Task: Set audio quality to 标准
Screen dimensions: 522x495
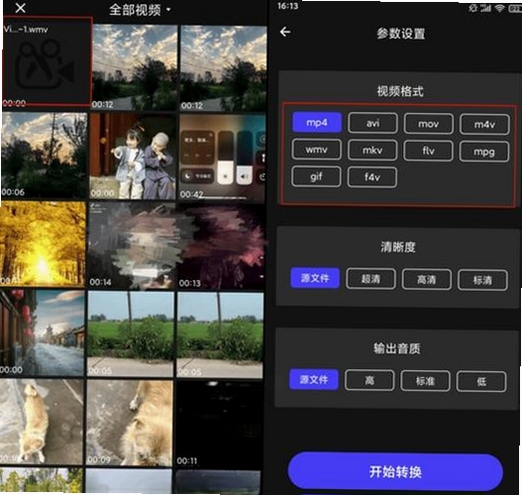Action: pyautogui.click(x=425, y=380)
